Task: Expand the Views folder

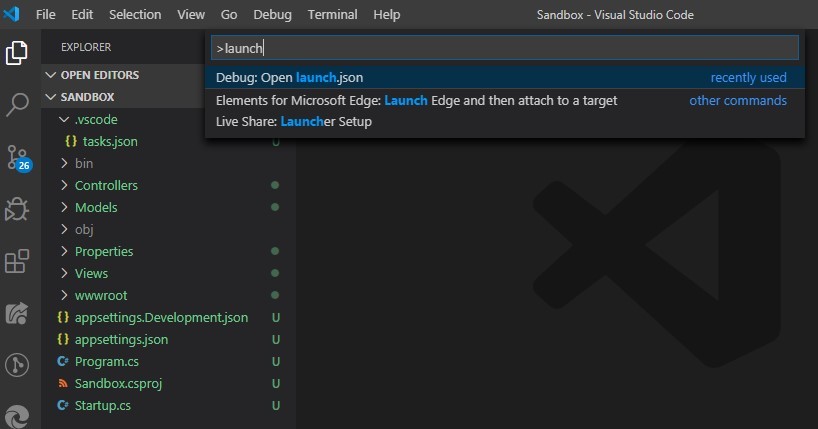Action: tap(64, 273)
